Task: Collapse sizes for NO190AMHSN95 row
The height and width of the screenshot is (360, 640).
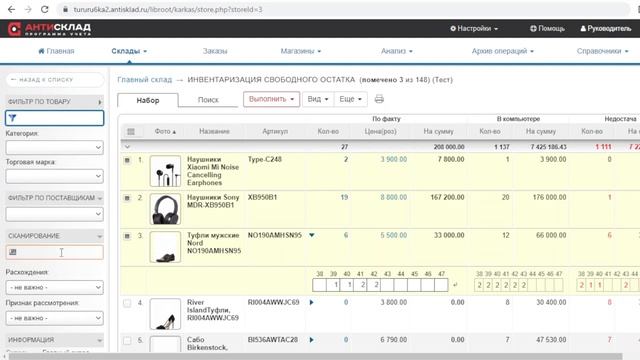Action: (x=311, y=235)
